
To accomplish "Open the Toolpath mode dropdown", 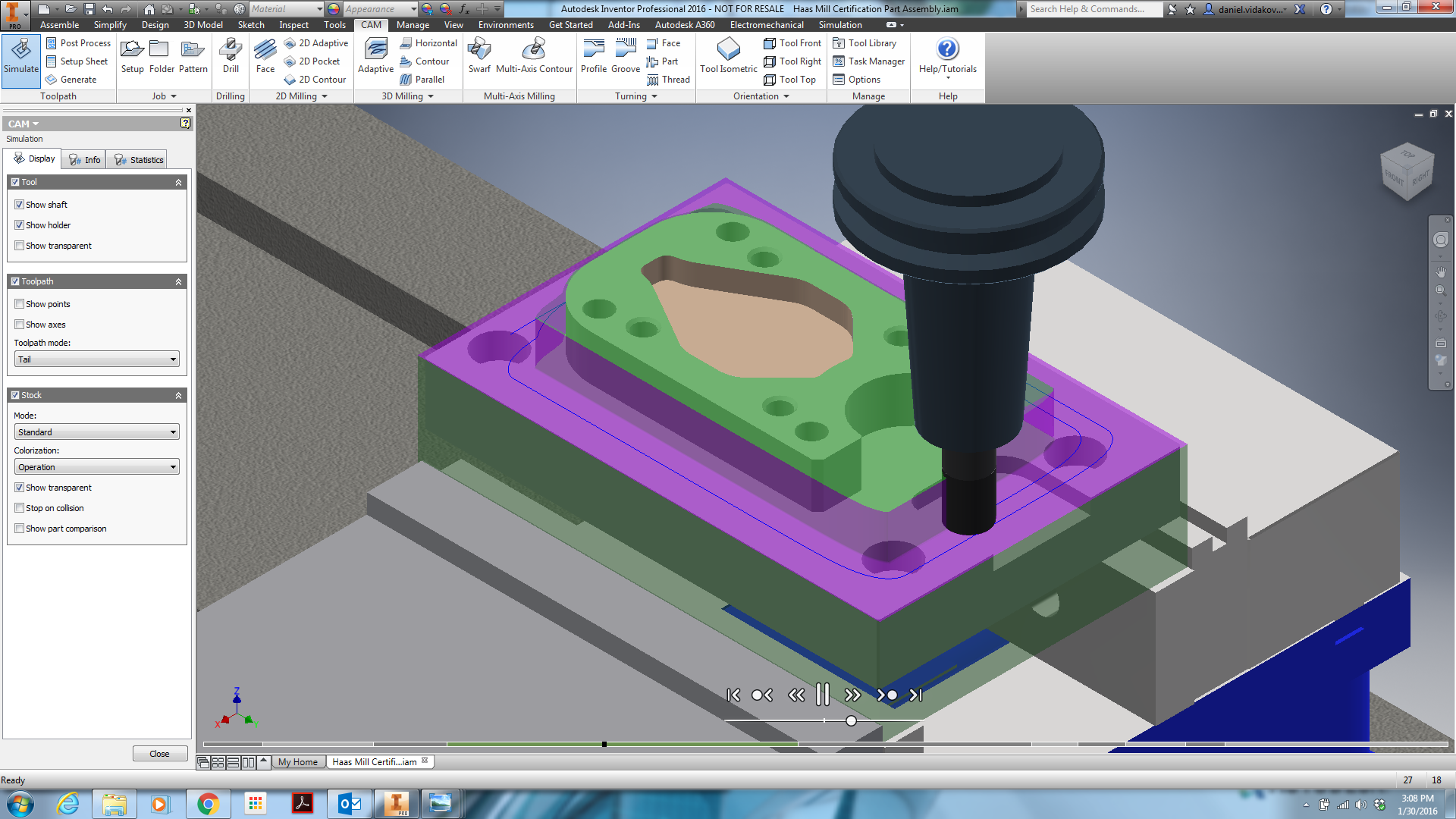I will click(97, 359).
